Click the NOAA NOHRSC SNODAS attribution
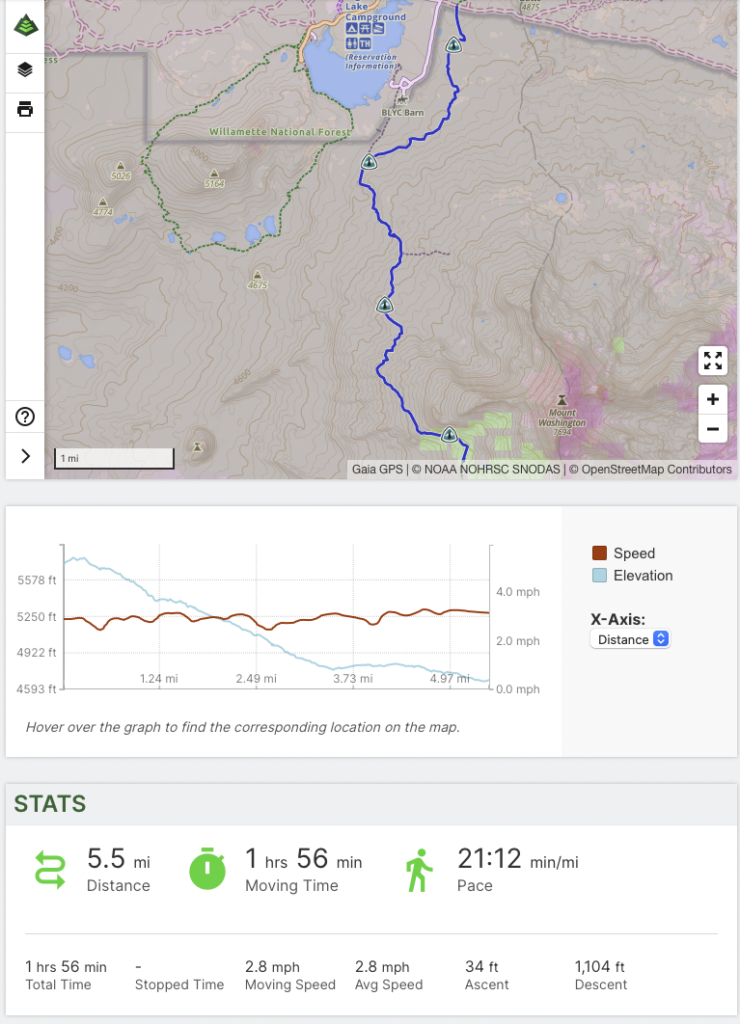Screen dimensions: 740x1024 [488, 469]
